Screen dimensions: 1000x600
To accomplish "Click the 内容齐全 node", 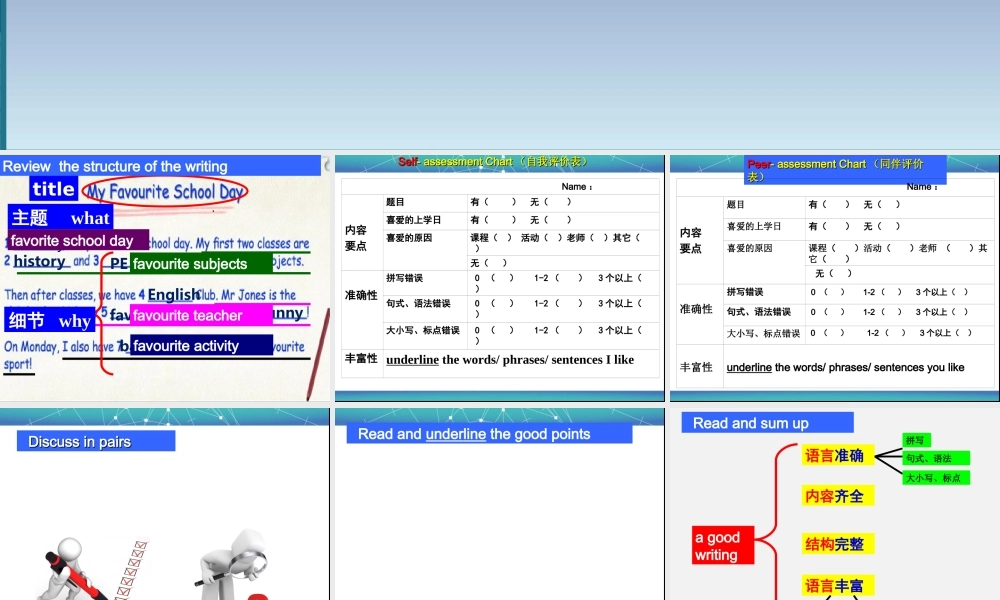I will pyautogui.click(x=838, y=495).
